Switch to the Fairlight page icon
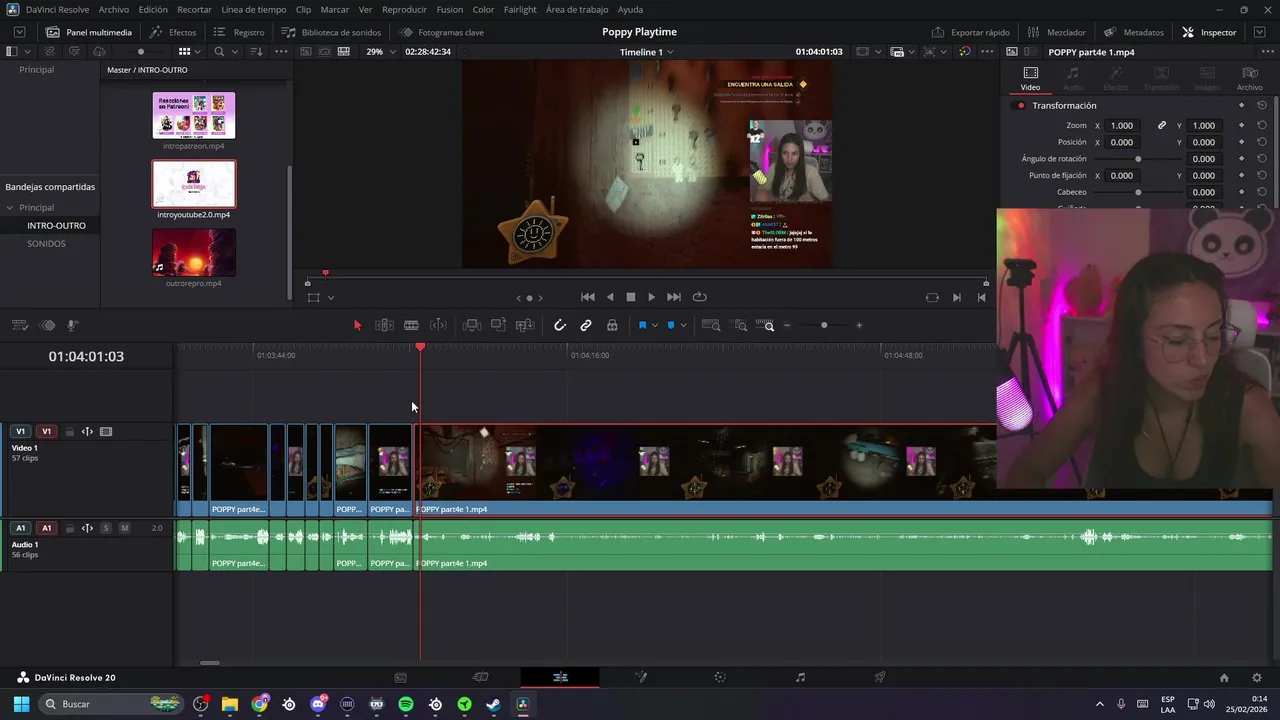1280x720 pixels. tap(800, 677)
